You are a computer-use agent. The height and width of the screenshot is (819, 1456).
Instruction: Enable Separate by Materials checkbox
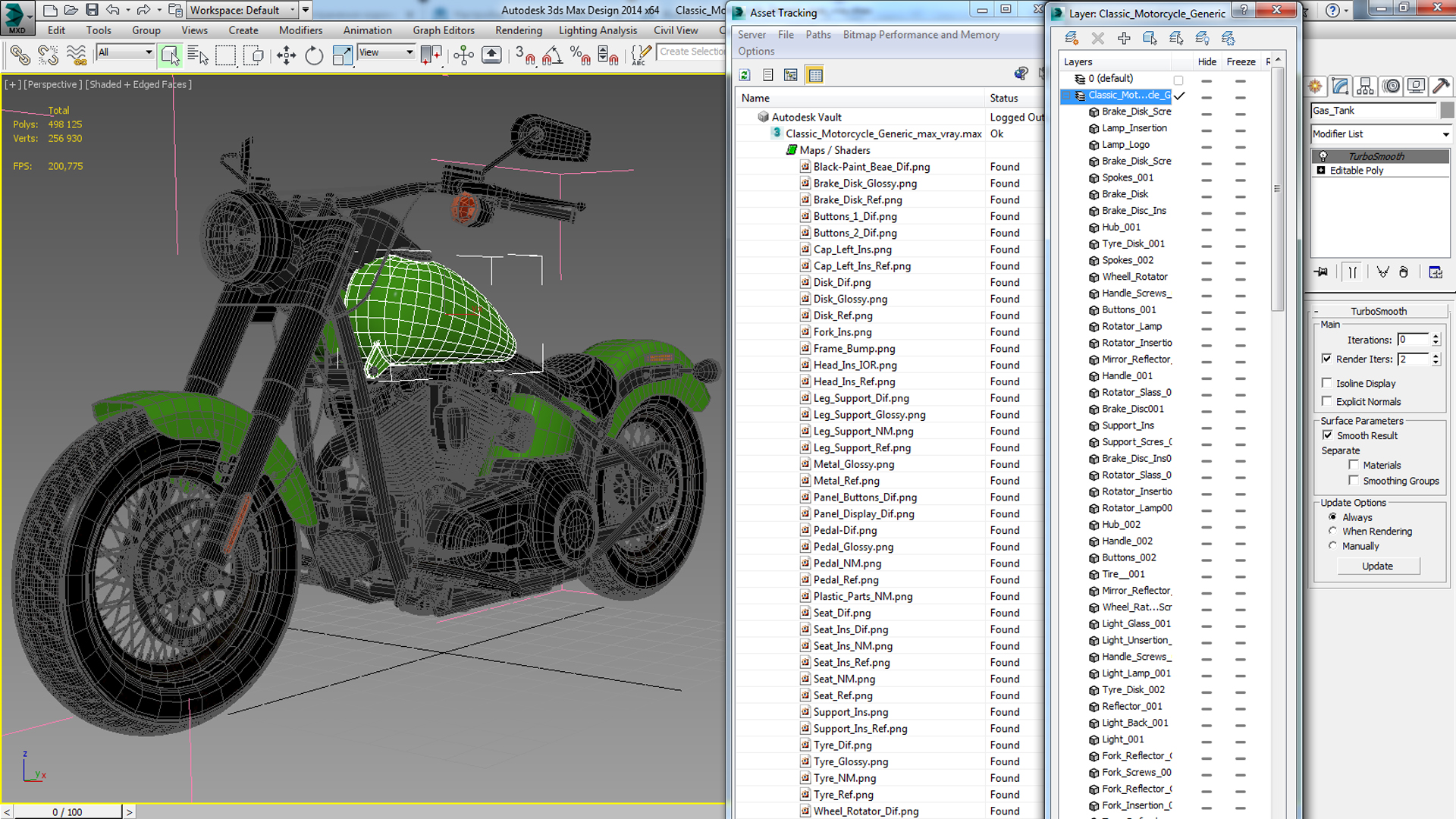[x=1354, y=465]
